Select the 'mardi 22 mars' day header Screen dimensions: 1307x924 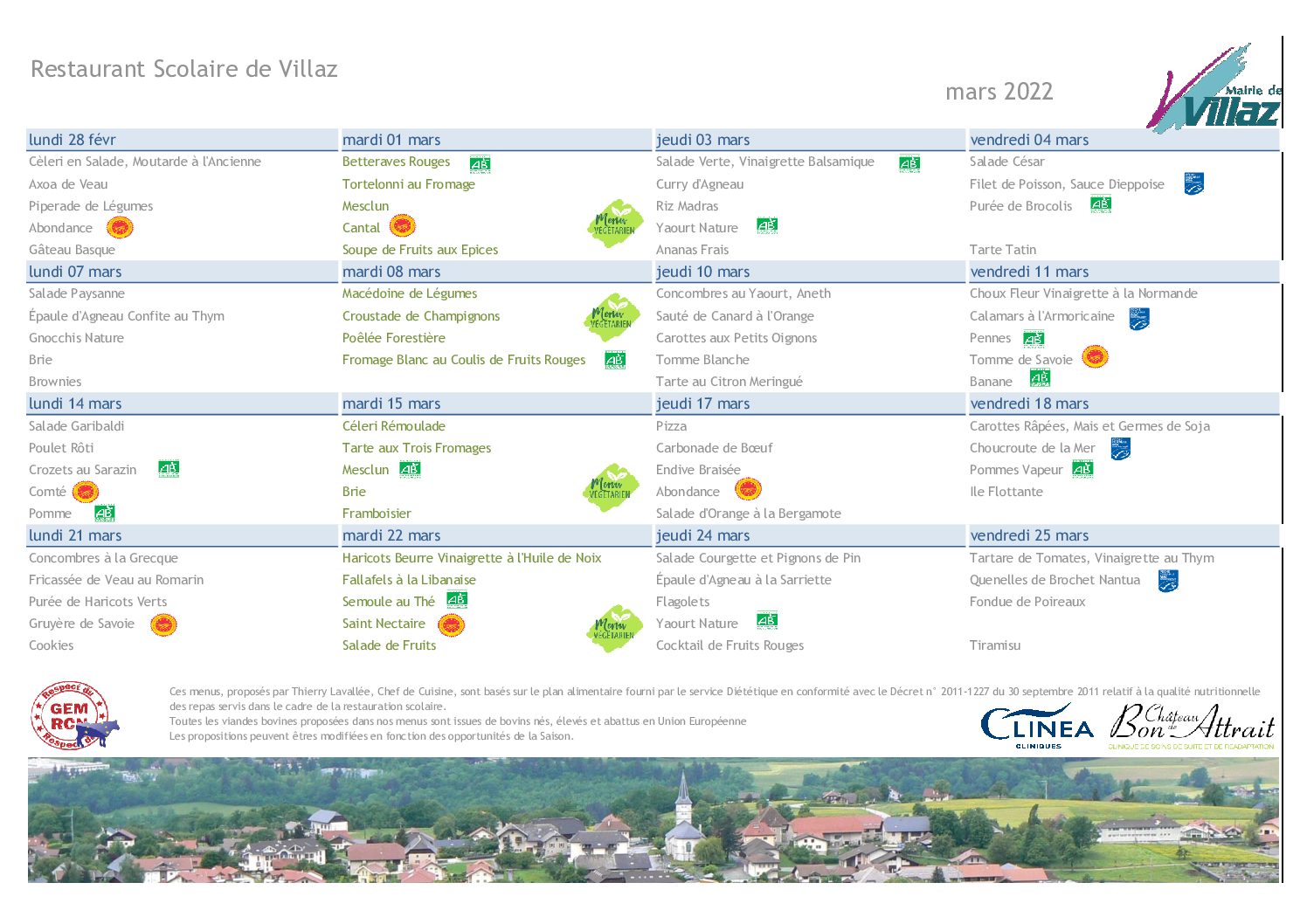(x=495, y=535)
